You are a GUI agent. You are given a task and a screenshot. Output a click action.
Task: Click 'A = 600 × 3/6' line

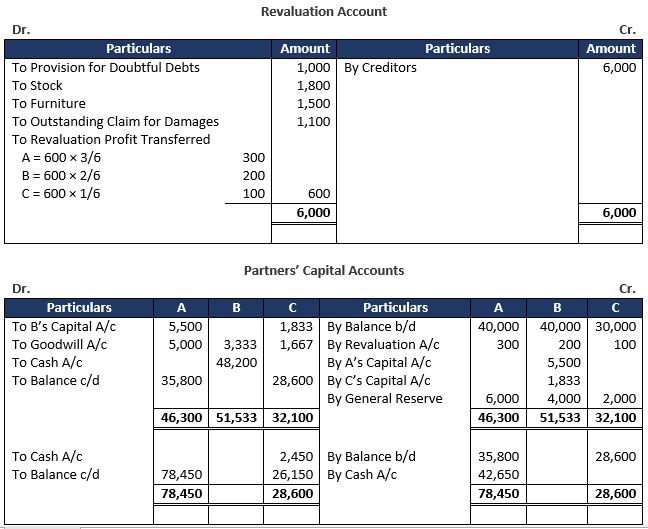[61, 157]
